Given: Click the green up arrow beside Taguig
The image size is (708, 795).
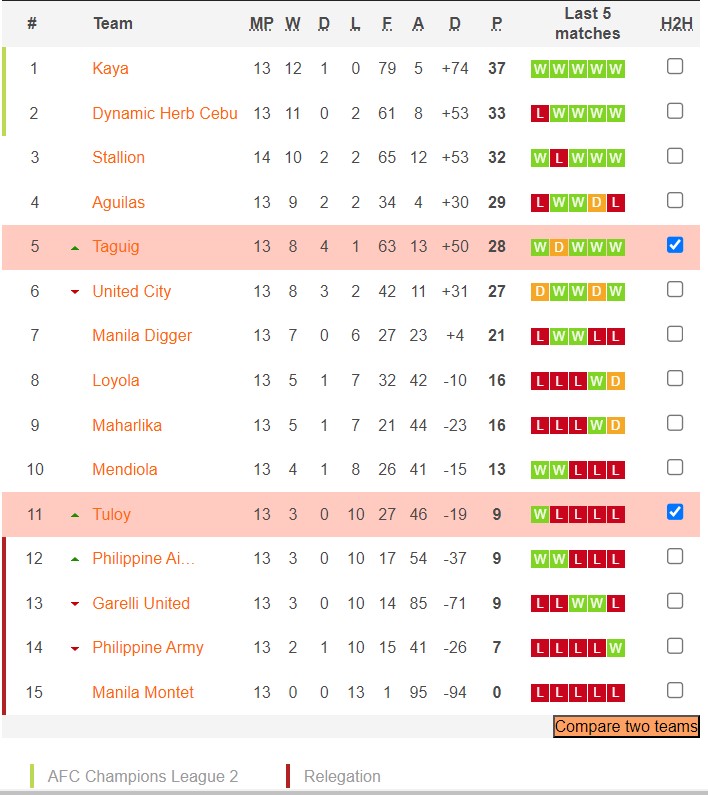Looking at the screenshot, I should (x=75, y=247).
